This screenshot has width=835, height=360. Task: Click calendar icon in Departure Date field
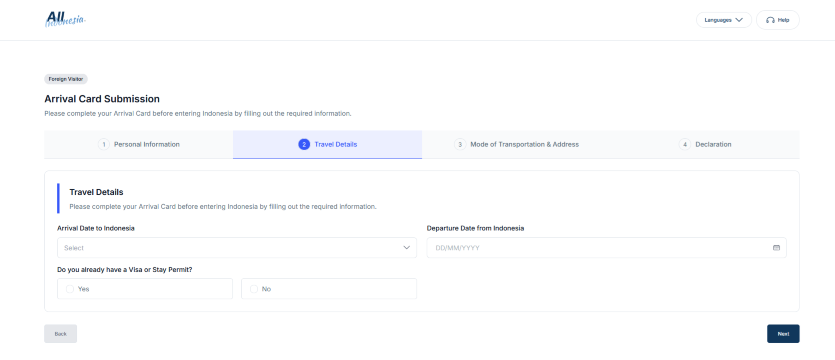pyautogui.click(x=776, y=248)
